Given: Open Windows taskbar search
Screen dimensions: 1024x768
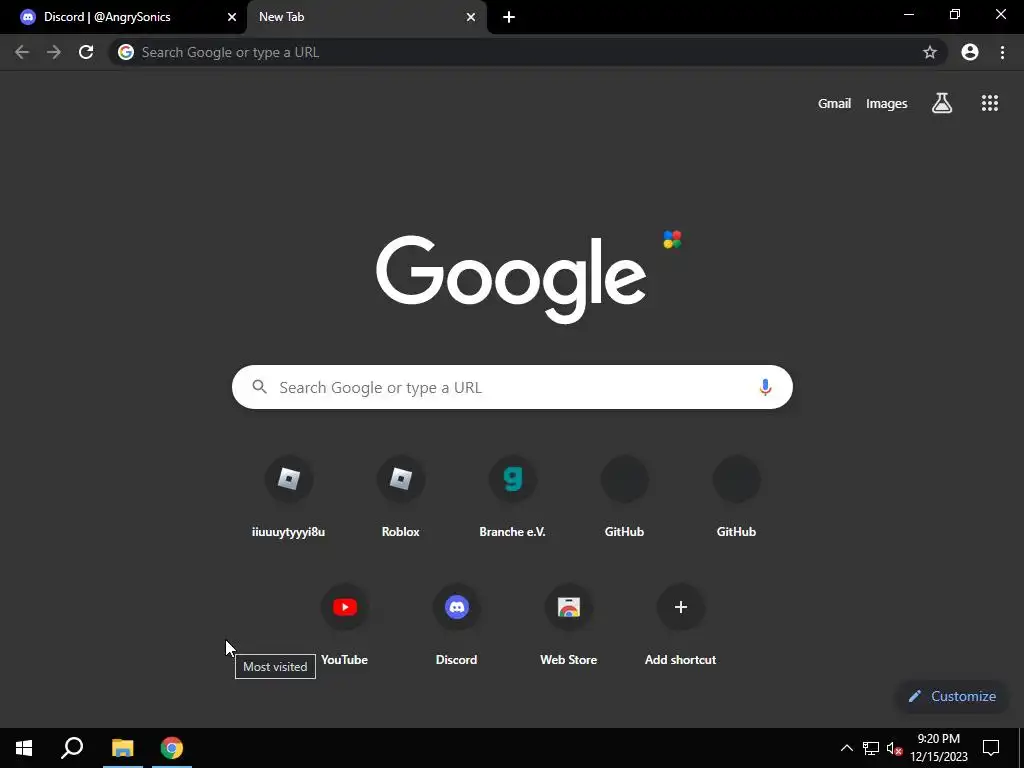Looking at the screenshot, I should pyautogui.click(x=72, y=748).
